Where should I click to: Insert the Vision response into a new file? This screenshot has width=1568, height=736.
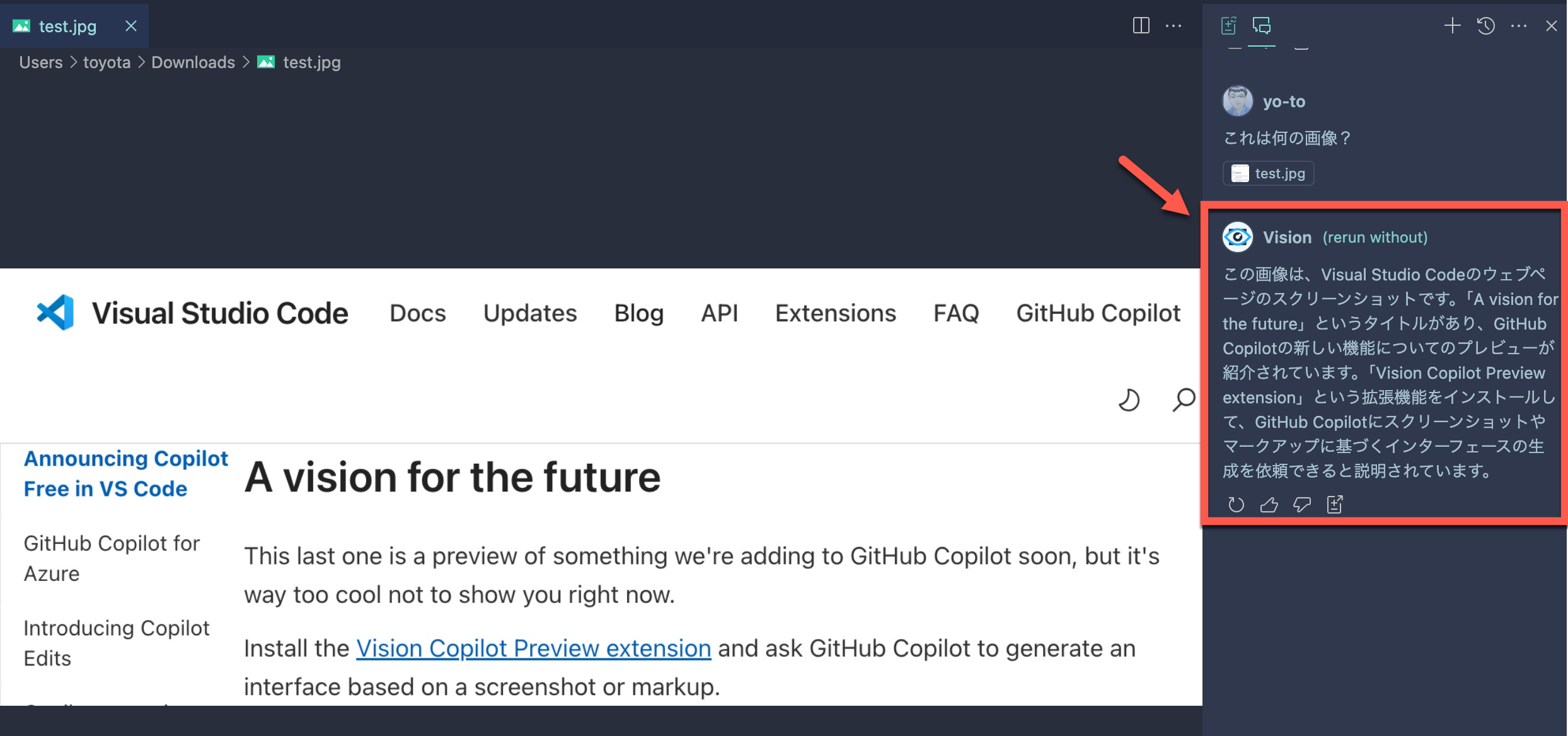(1334, 504)
